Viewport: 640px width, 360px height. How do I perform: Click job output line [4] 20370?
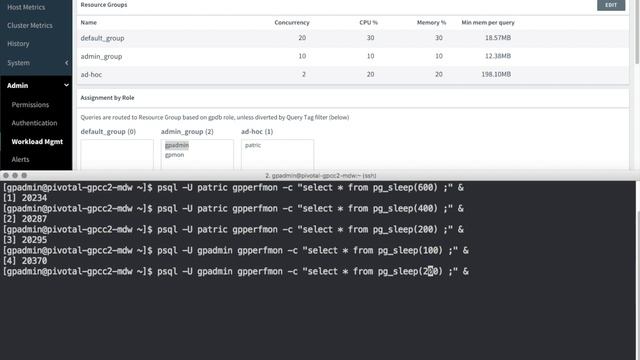pos(25,261)
